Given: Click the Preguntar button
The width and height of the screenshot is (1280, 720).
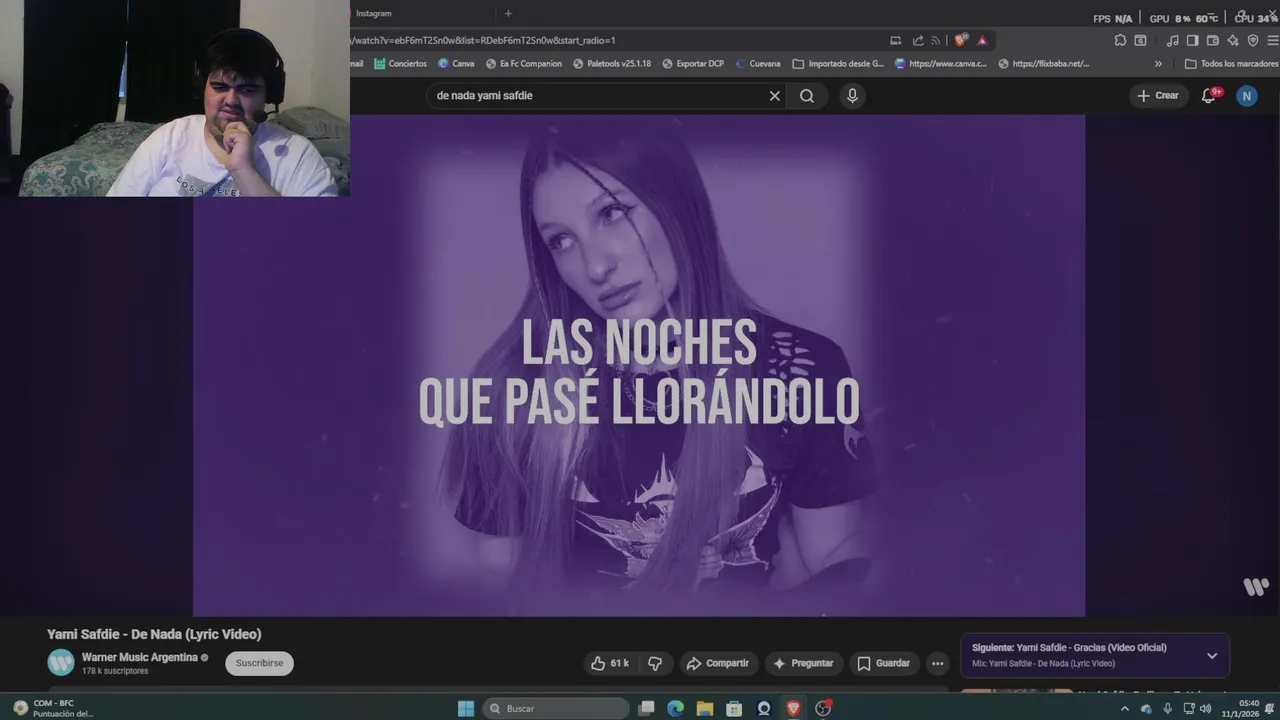Looking at the screenshot, I should 803,663.
